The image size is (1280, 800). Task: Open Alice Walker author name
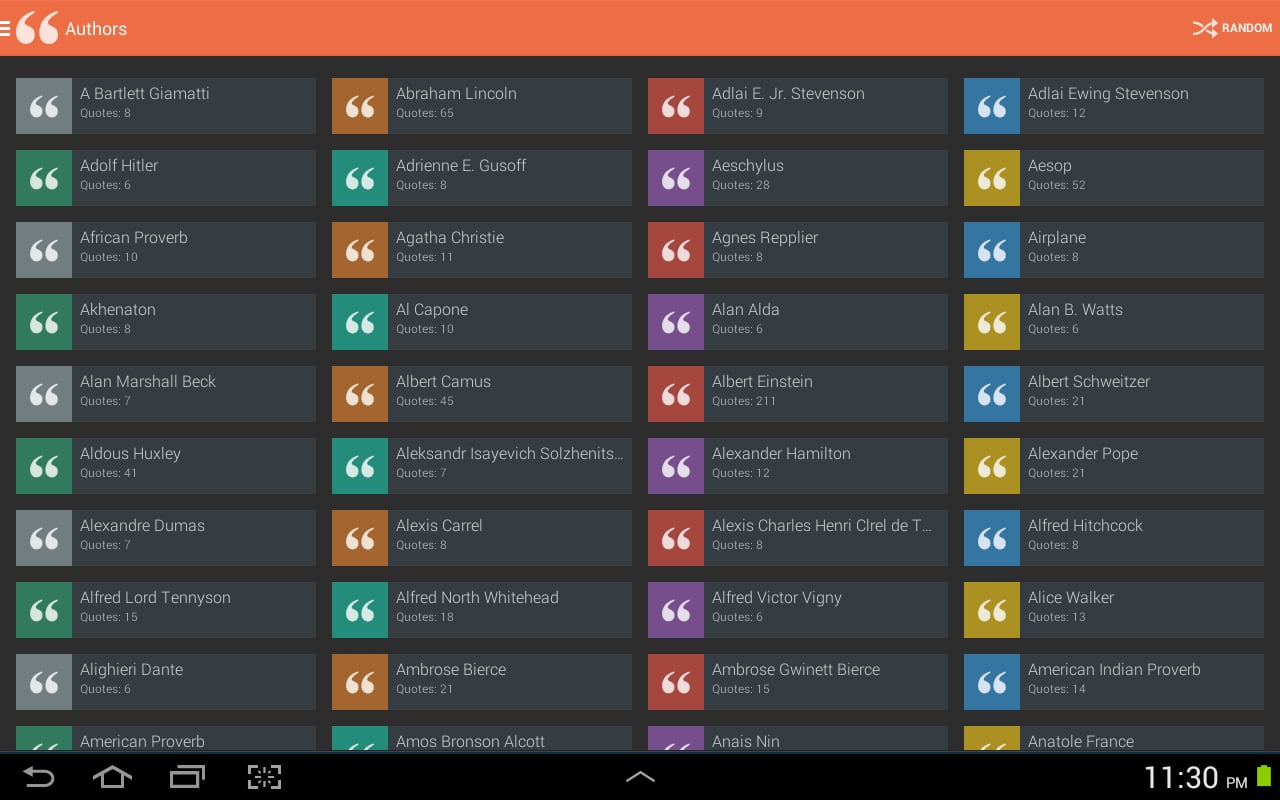pyautogui.click(x=1071, y=597)
